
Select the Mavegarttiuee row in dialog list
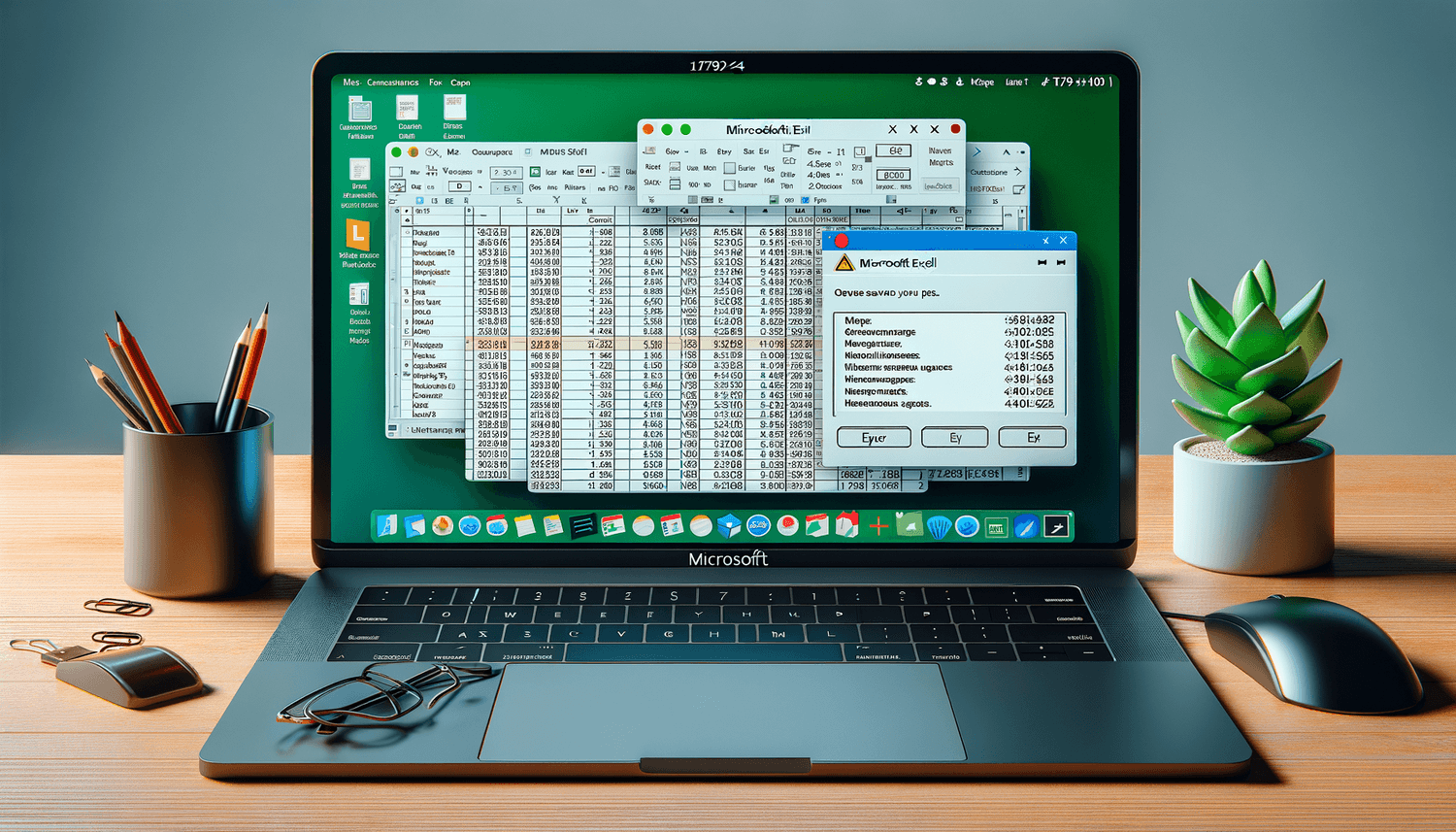tap(949, 344)
